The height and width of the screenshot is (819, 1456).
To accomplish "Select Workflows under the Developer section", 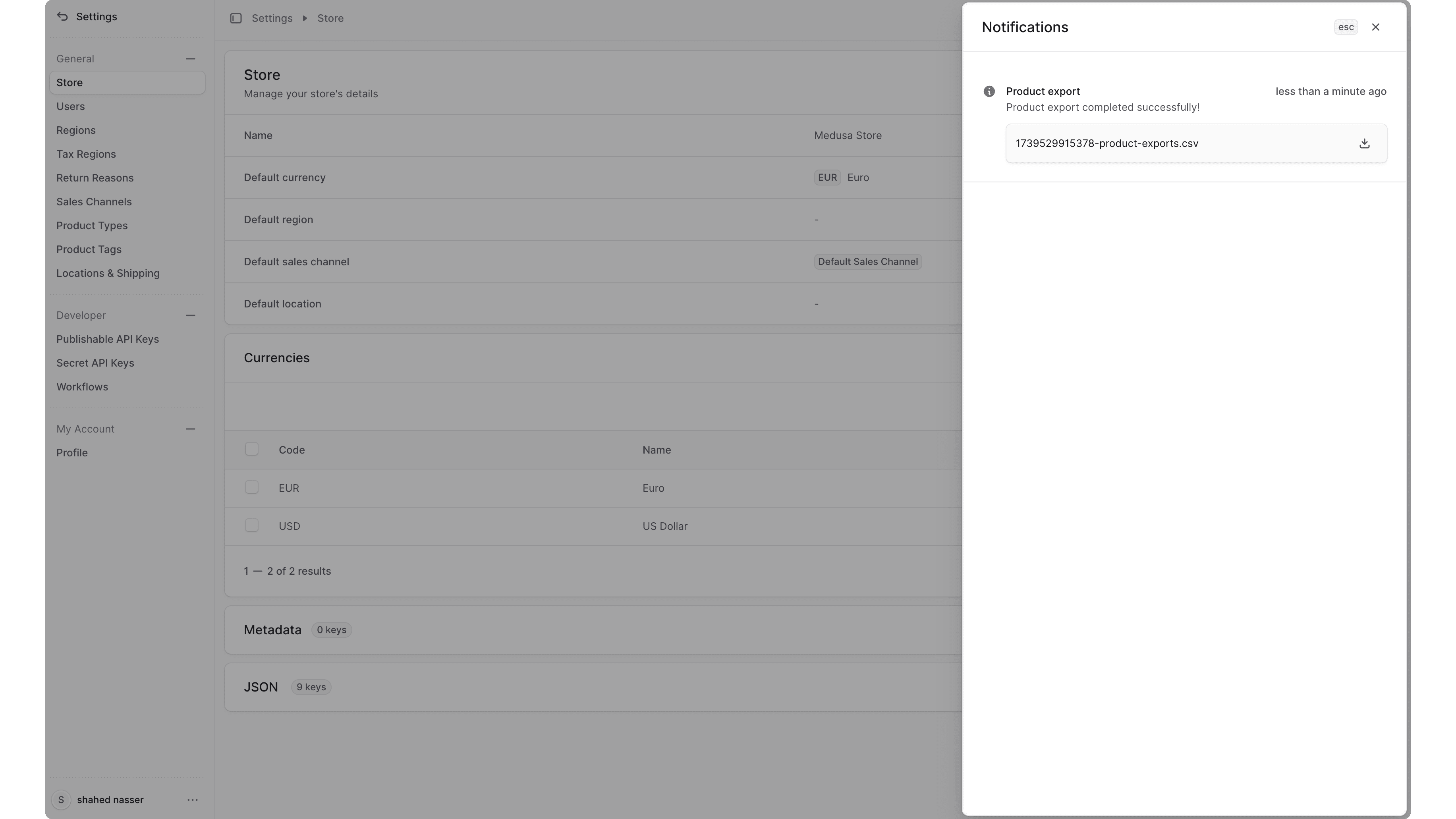I will 82,386.
